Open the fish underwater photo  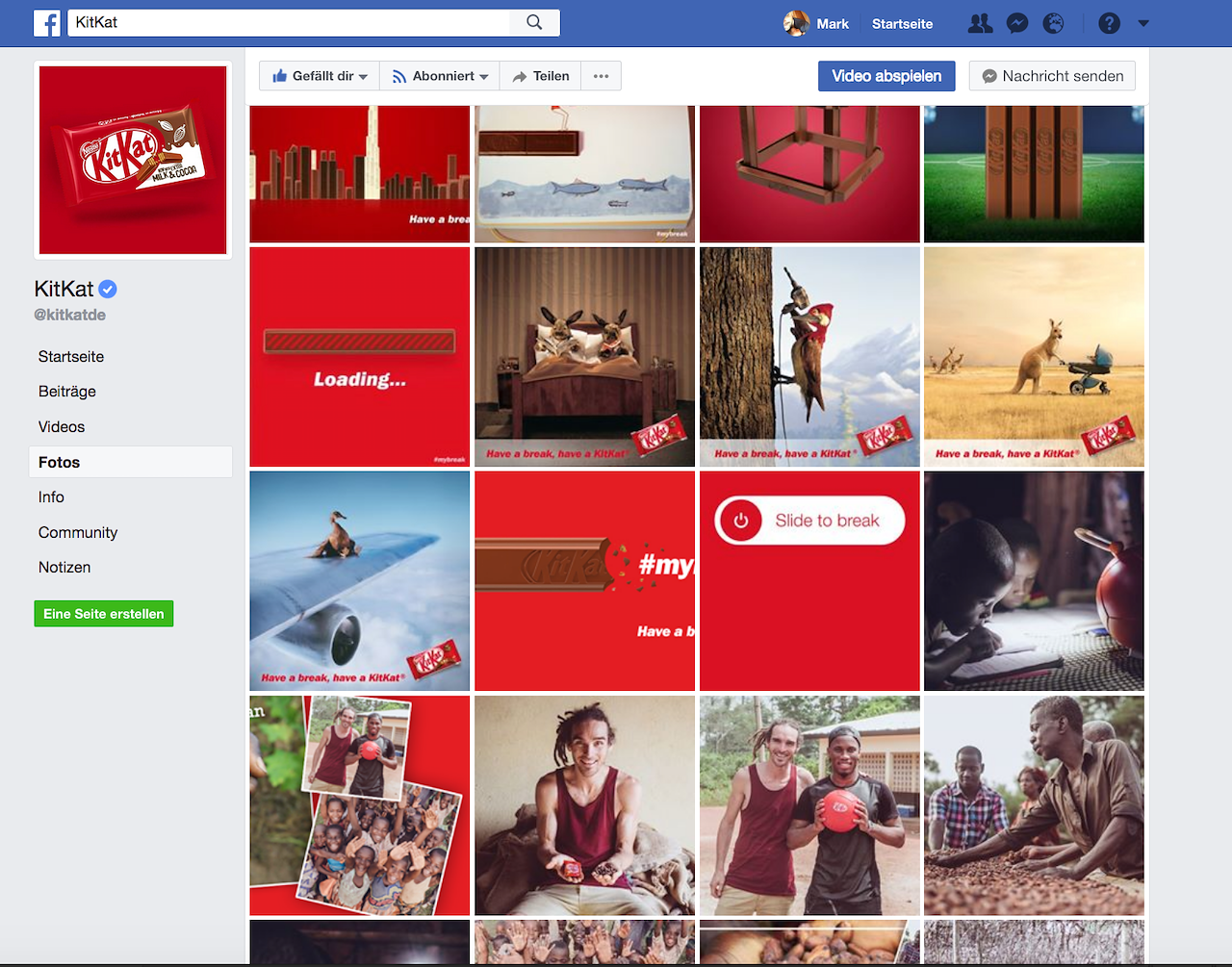[584, 174]
